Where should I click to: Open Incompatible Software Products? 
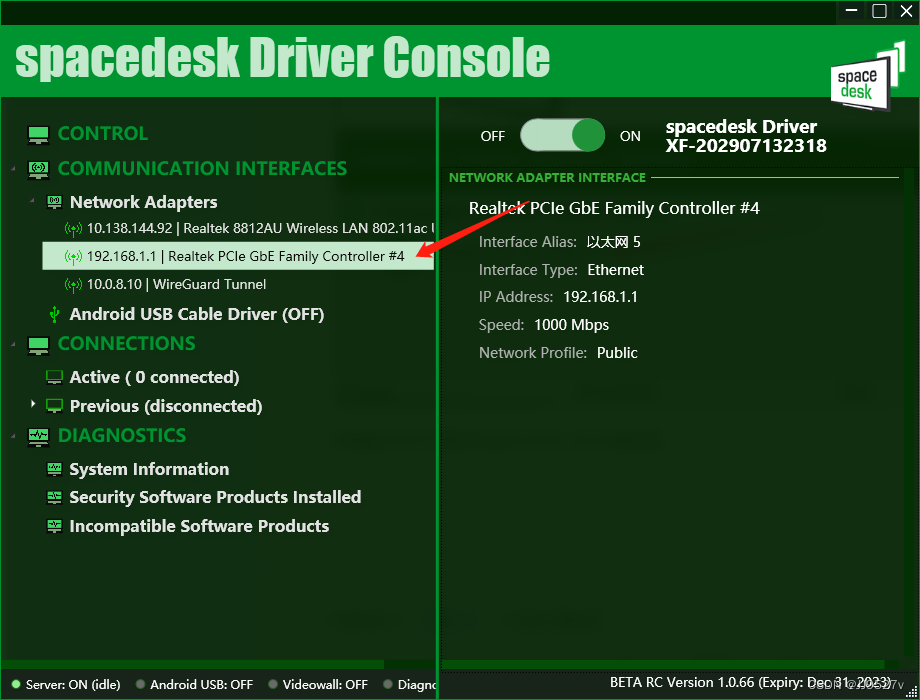199,526
